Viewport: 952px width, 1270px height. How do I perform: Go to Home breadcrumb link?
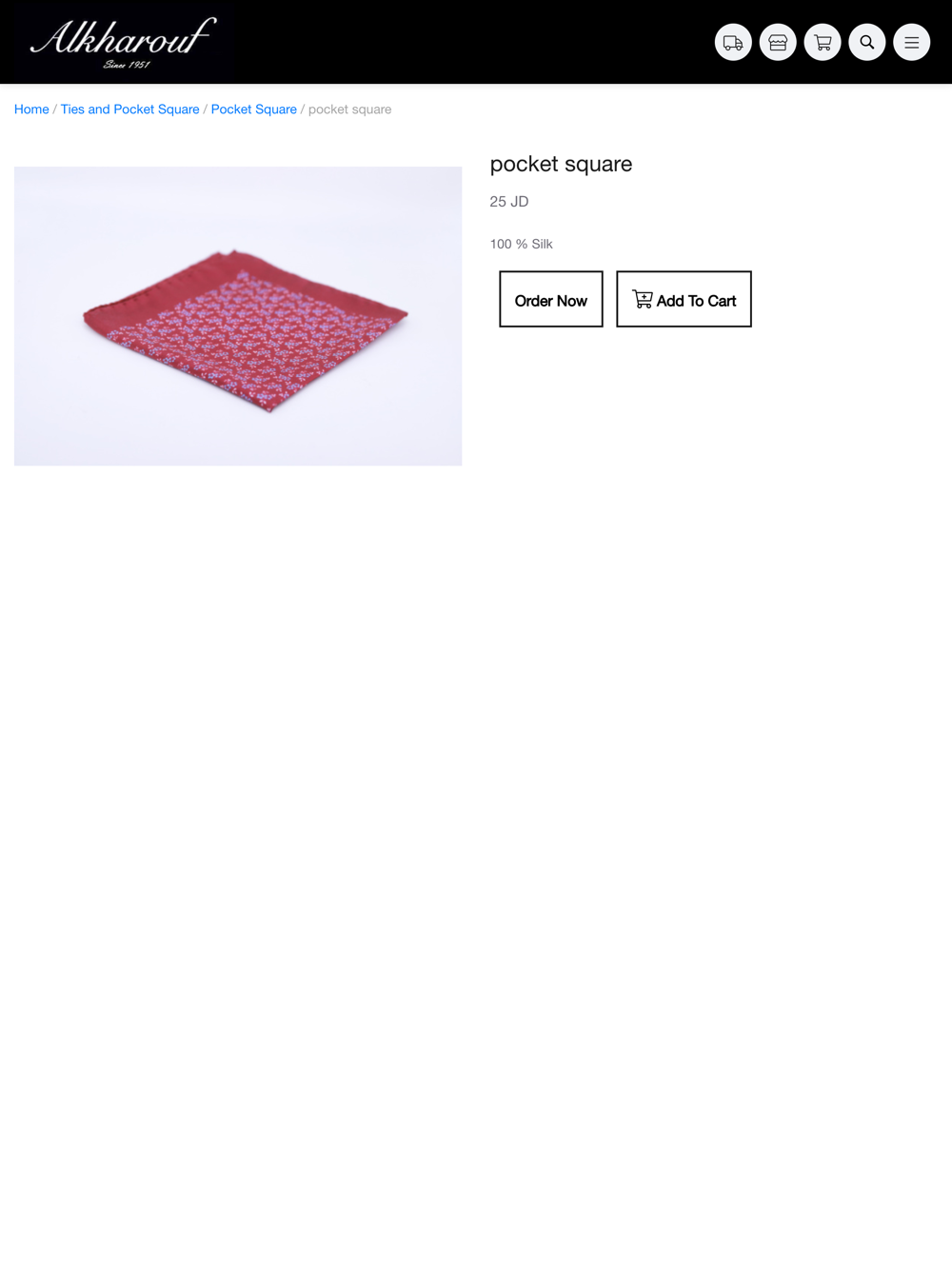31,109
